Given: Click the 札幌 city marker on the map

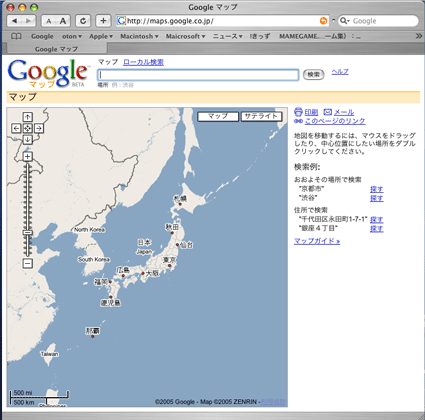Looking at the screenshot, I should 180,204.
